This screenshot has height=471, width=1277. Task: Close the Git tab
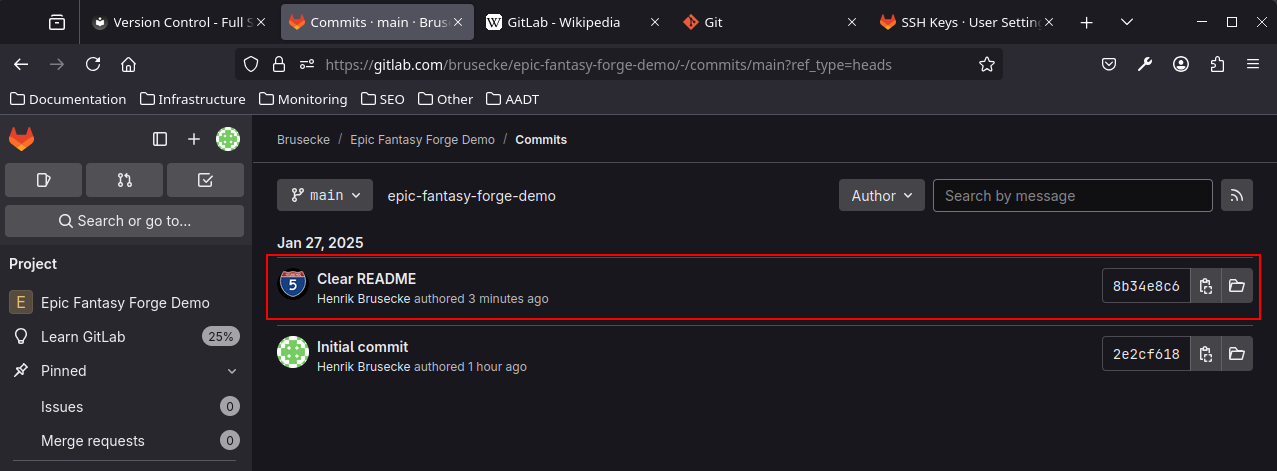point(852,22)
